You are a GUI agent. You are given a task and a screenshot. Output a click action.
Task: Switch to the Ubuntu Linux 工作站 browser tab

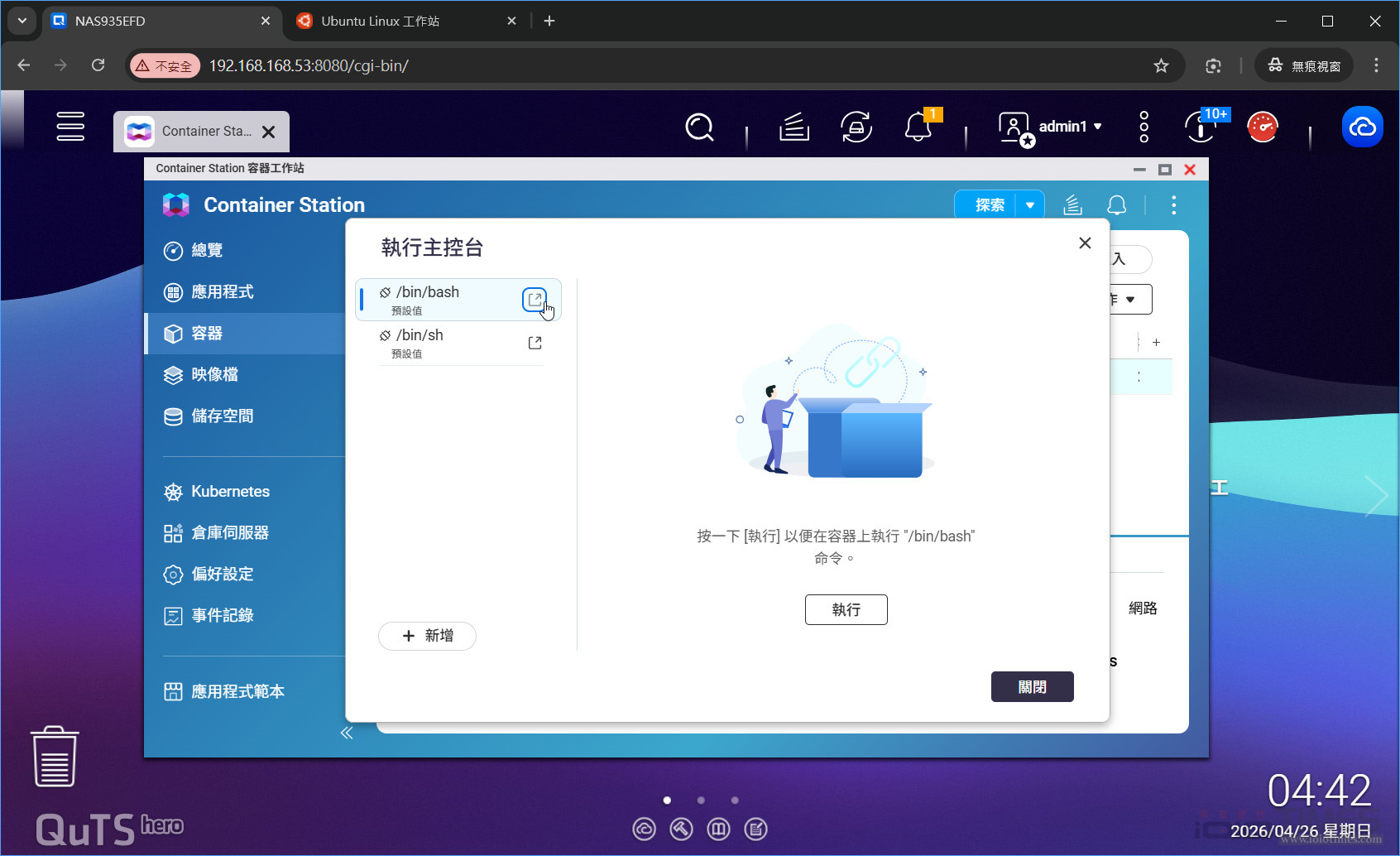click(x=397, y=21)
